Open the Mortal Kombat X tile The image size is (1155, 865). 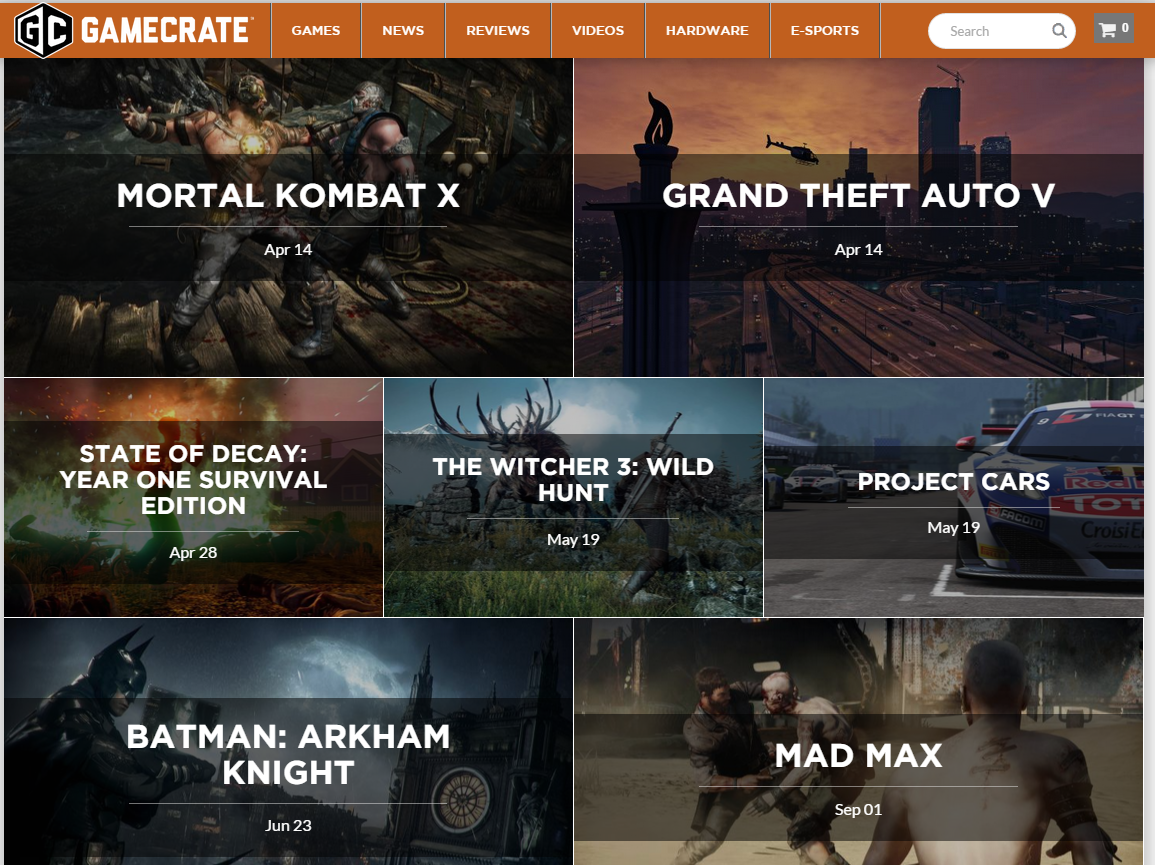click(288, 217)
